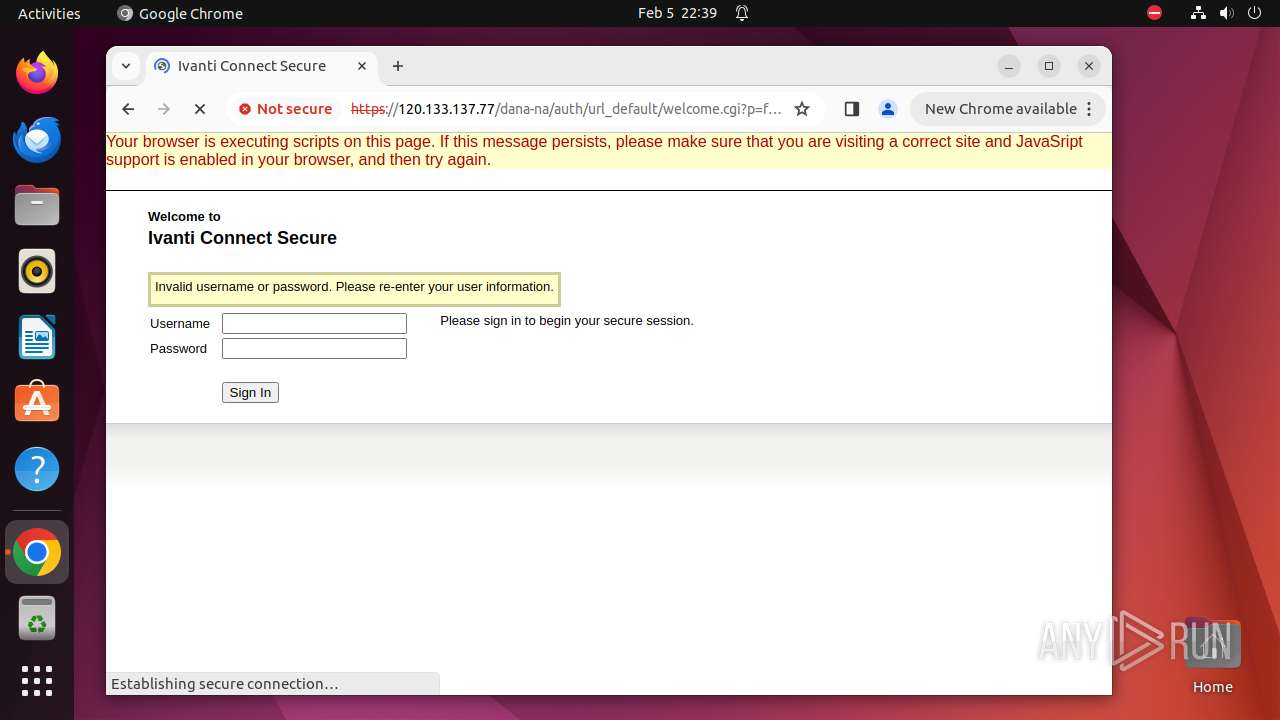The width and height of the screenshot is (1280, 720).
Task: Click New Chrome available update button
Action: (x=1008, y=109)
